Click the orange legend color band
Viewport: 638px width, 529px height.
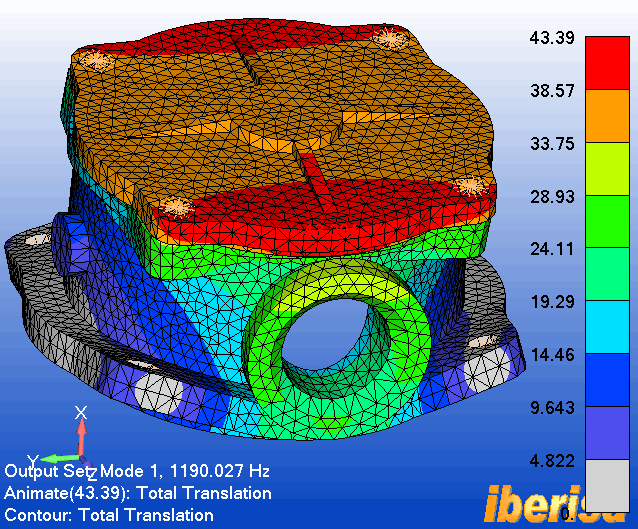pos(607,116)
